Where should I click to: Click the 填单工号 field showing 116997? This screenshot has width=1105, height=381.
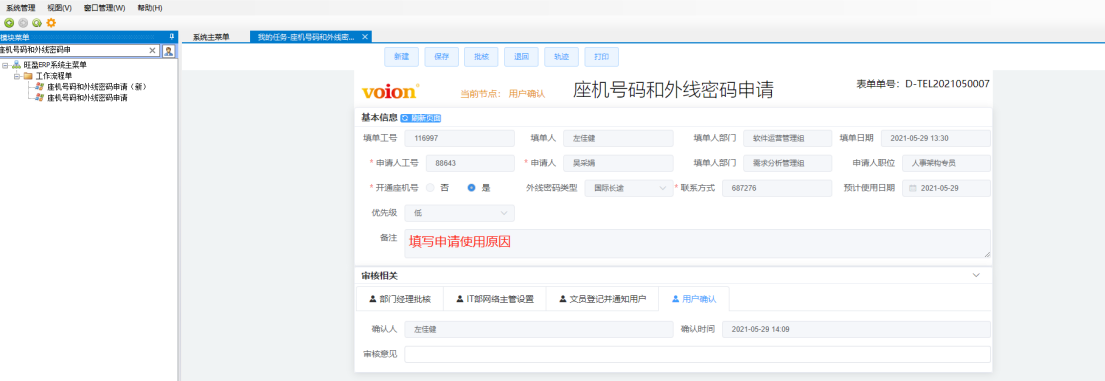pos(459,139)
